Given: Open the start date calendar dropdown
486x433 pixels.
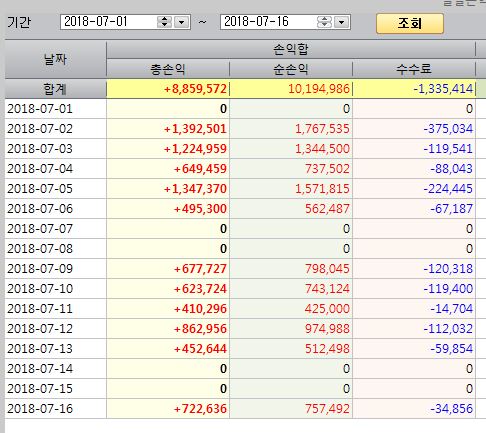Looking at the screenshot, I should click(x=182, y=22).
